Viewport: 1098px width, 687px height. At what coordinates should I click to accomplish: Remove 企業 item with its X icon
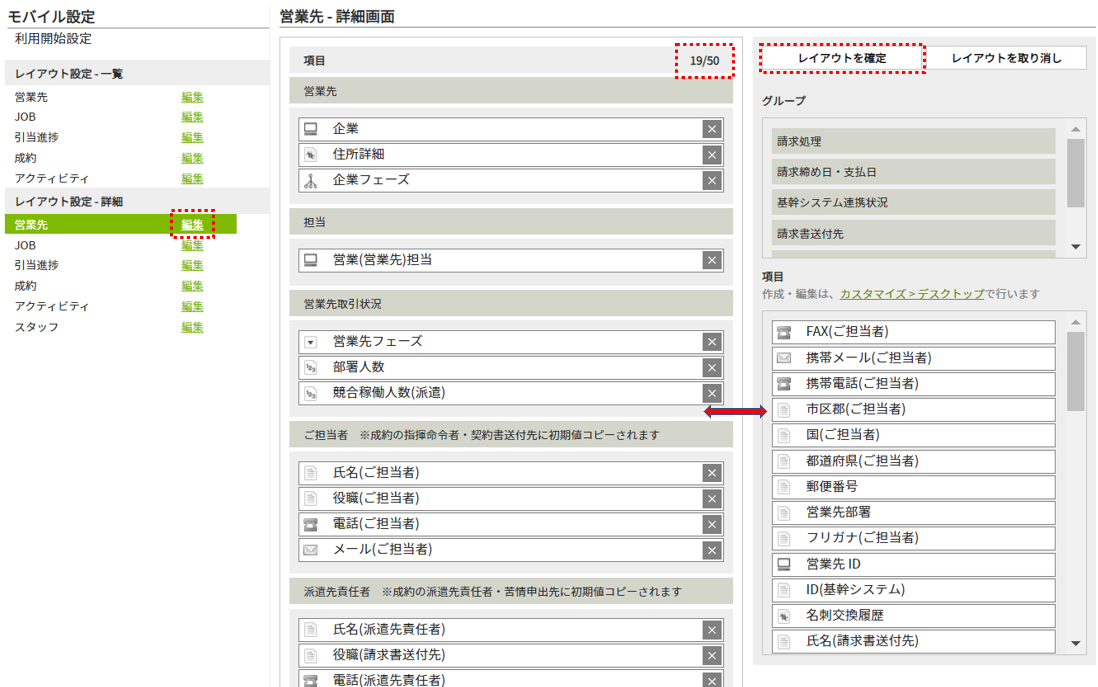(x=711, y=129)
